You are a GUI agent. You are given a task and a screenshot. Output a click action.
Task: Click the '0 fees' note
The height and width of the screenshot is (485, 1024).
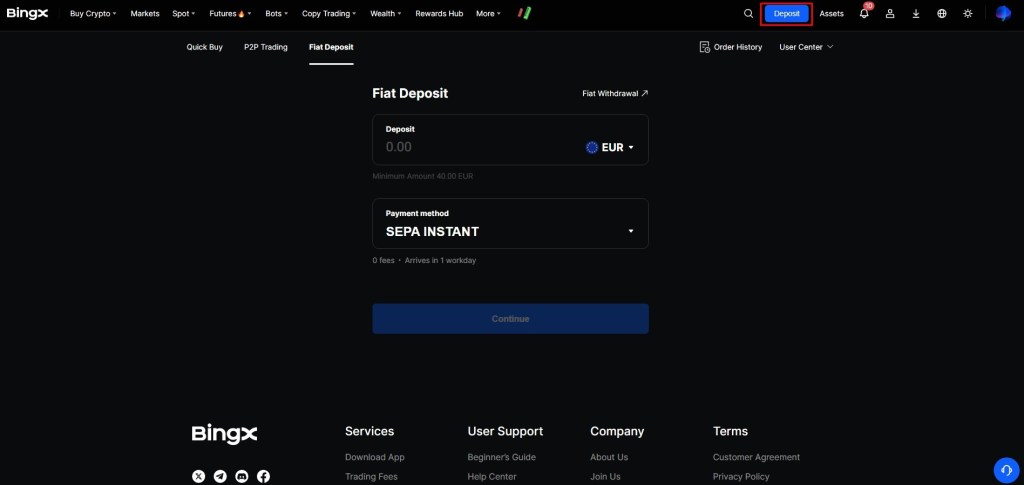point(383,260)
